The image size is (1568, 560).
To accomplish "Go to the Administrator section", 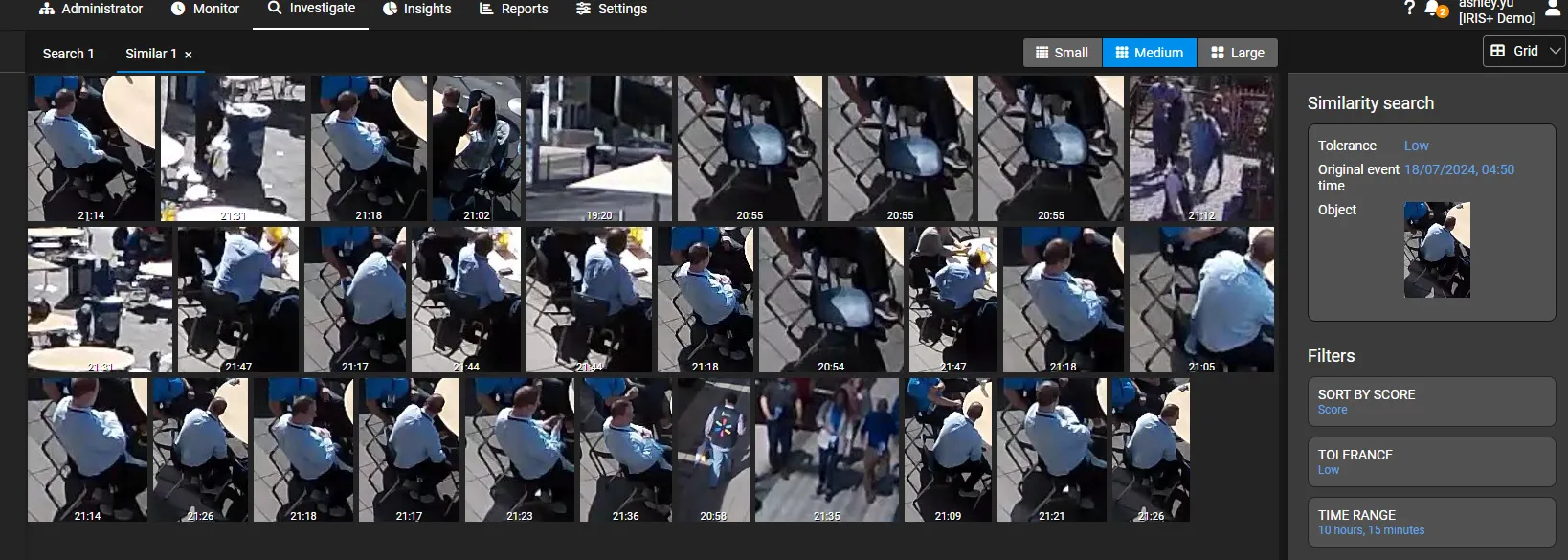I will click(91, 9).
